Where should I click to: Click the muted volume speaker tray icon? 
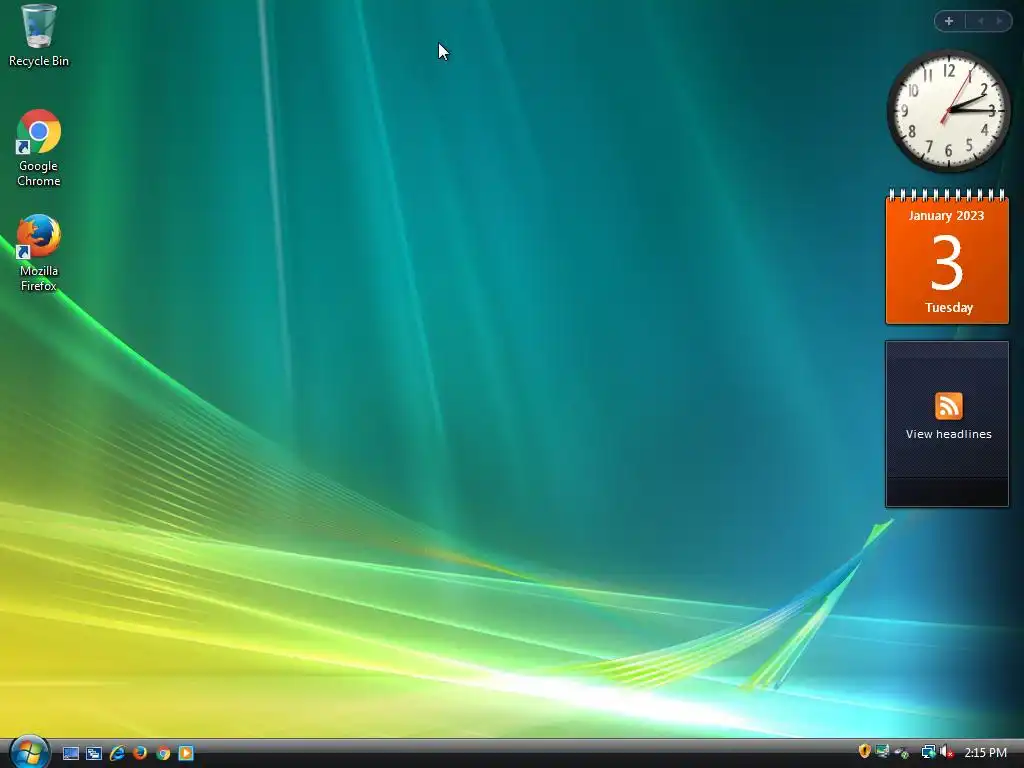(x=946, y=752)
